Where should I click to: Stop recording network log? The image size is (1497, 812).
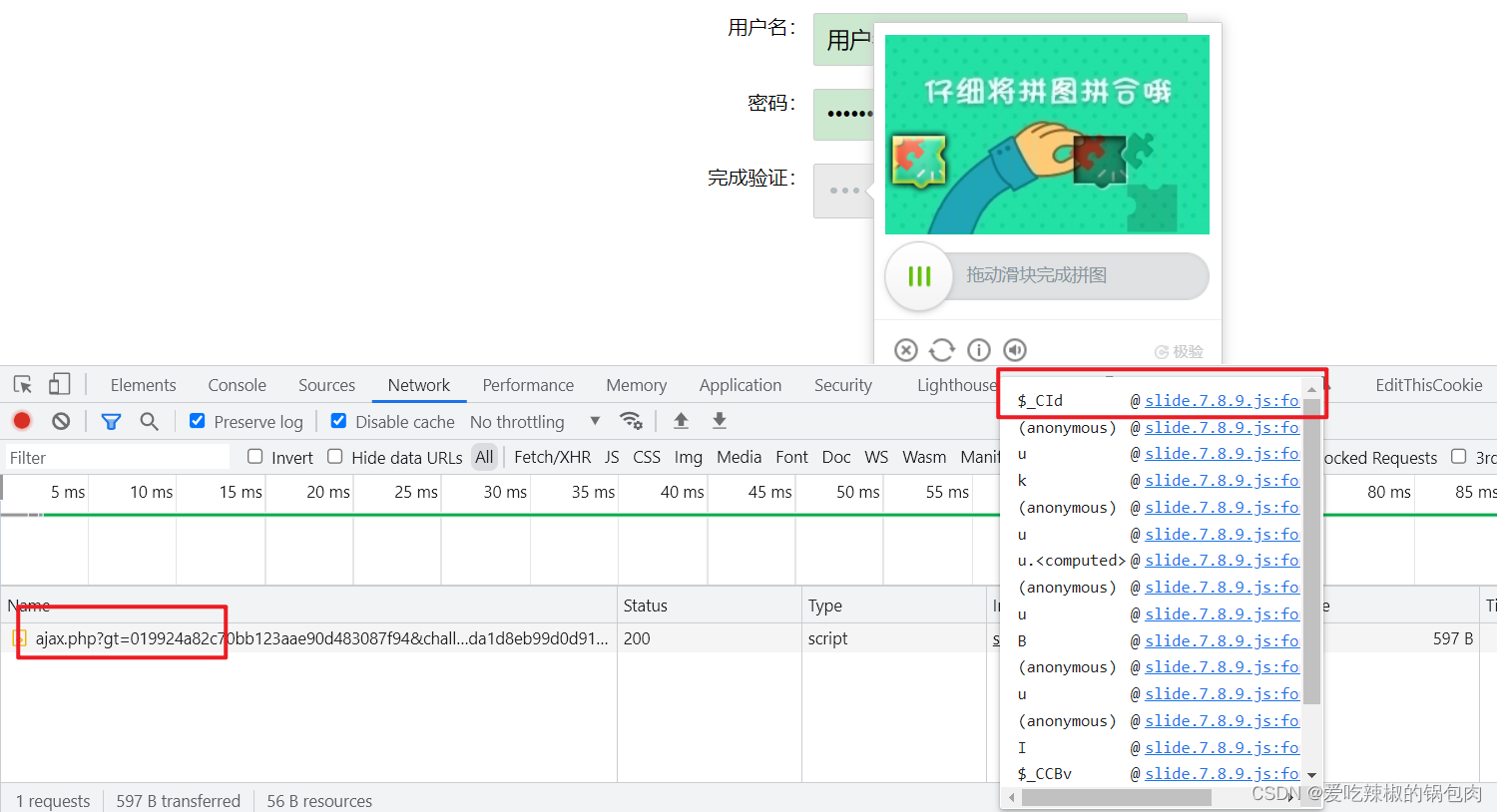click(22, 421)
